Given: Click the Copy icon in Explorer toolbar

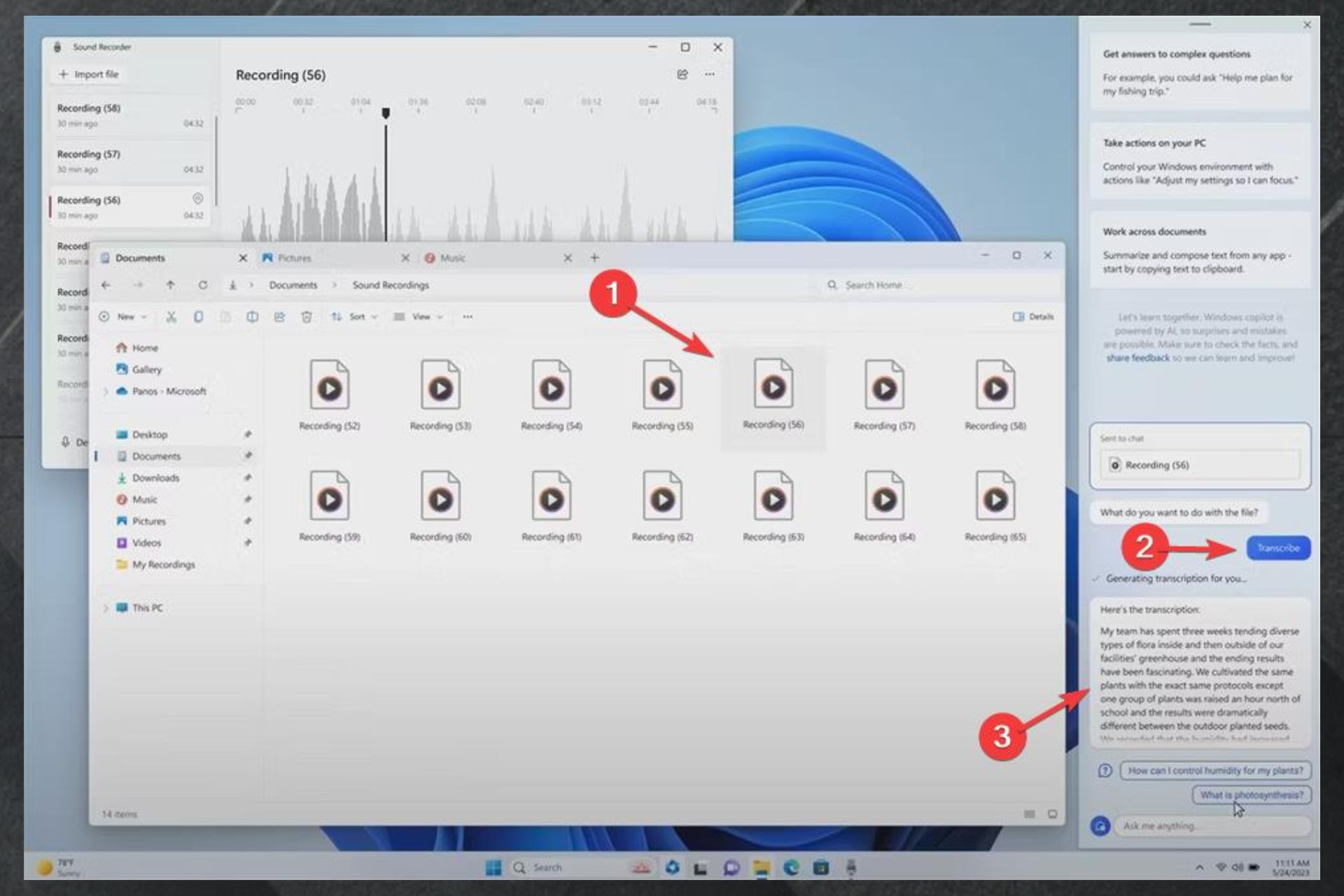Looking at the screenshot, I should pyautogui.click(x=199, y=317).
